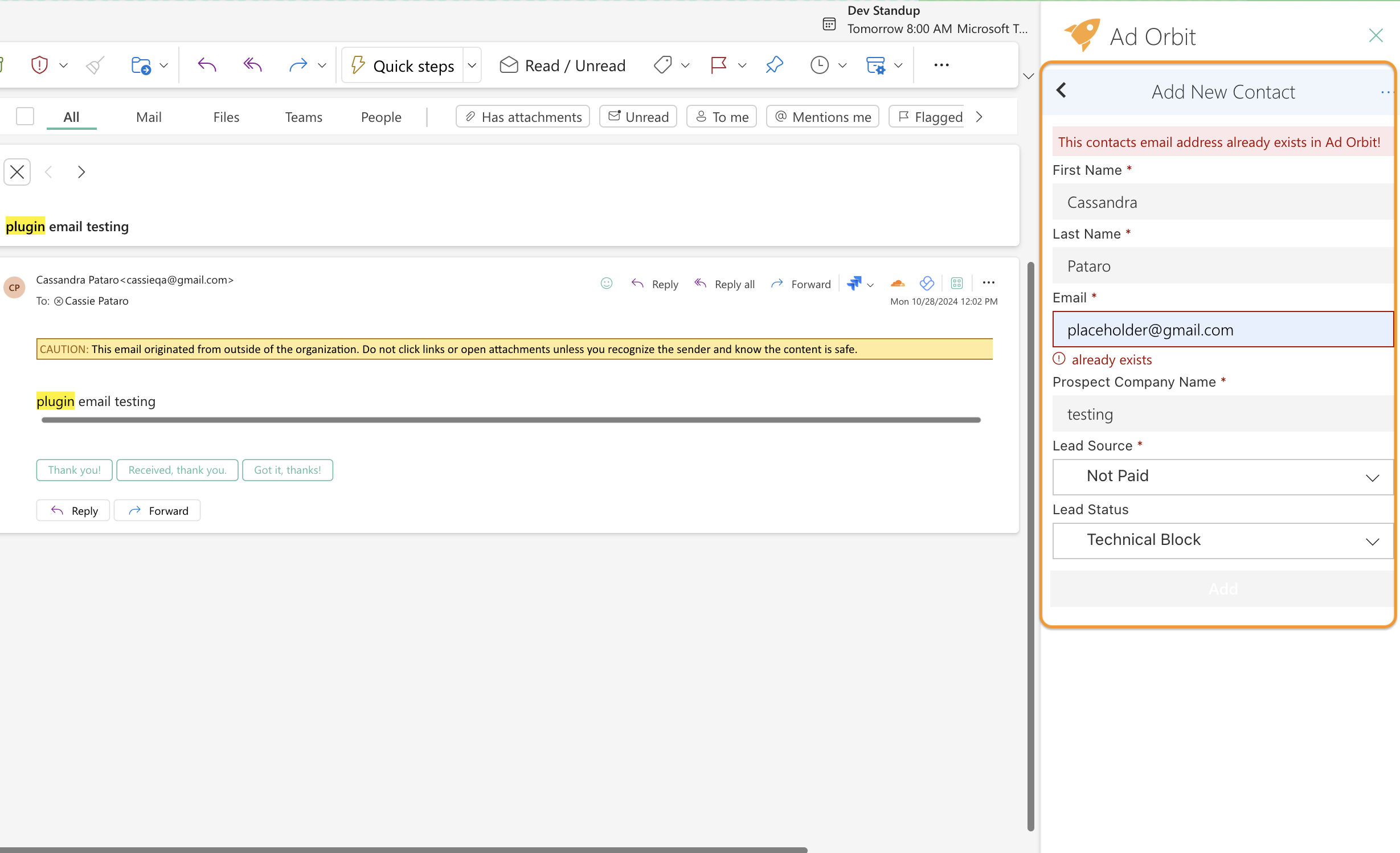The width and height of the screenshot is (1400, 853).
Task: Expand the ribbon with the chevron
Action: (x=1028, y=76)
